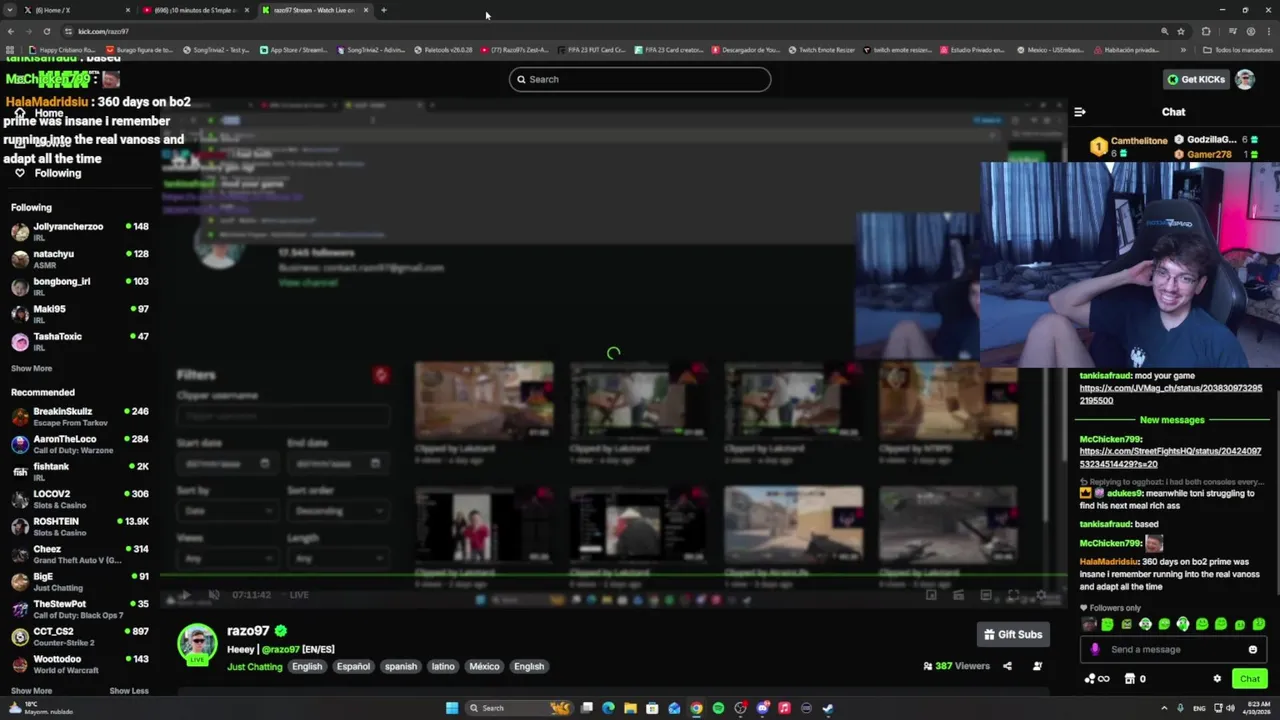
Task: Open Windows Start menu
Action: [x=452, y=708]
